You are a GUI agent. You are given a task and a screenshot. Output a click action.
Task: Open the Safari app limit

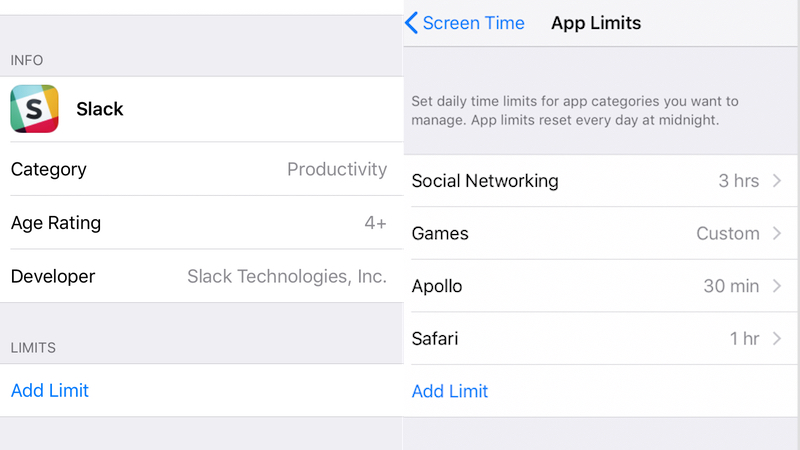pos(602,338)
